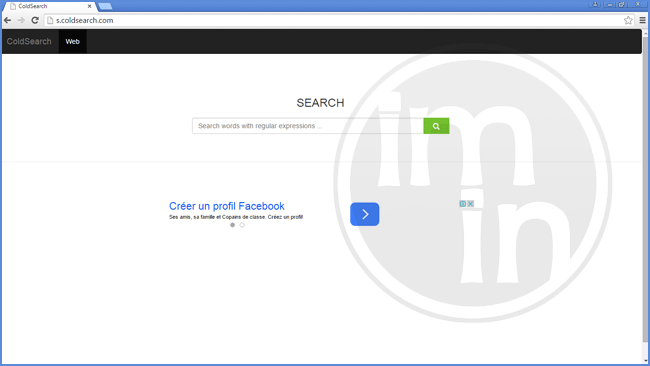The image size is (650, 366).
Task: Go back with the browser back arrow
Action: point(7,20)
